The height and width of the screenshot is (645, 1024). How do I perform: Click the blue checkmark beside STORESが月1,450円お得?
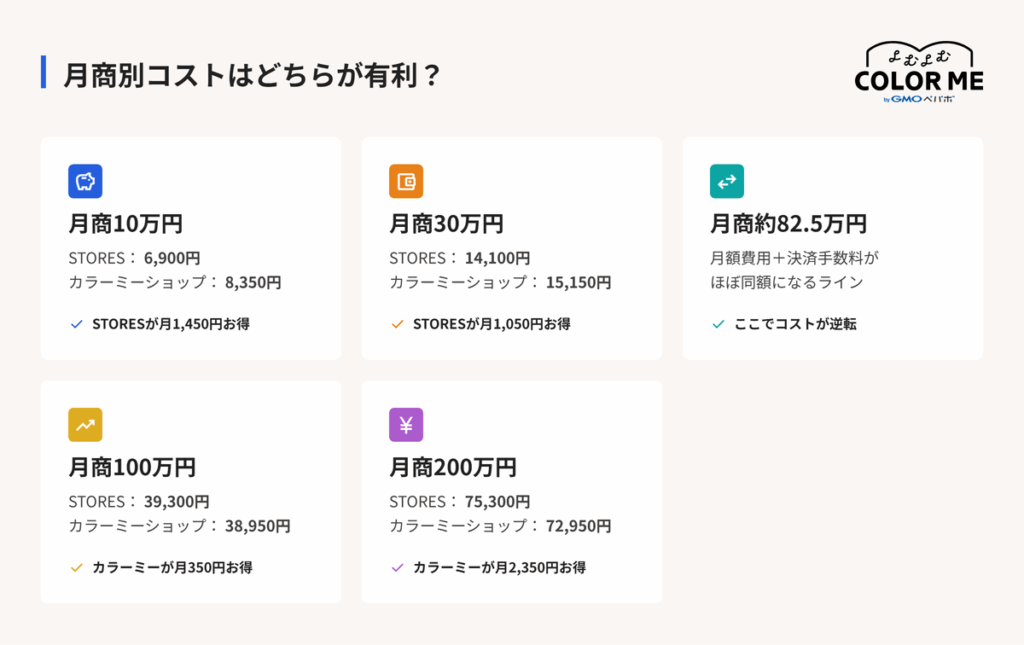76,324
